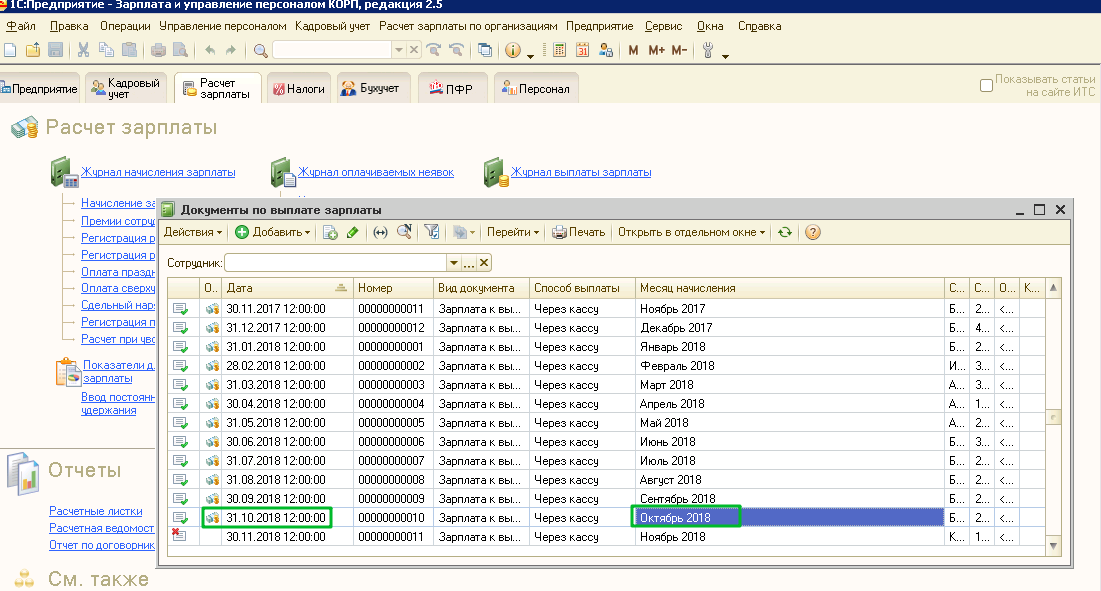Image resolution: width=1101 pixels, height=591 pixels.
Task: Switch to the Налоги tab
Action: tap(299, 88)
